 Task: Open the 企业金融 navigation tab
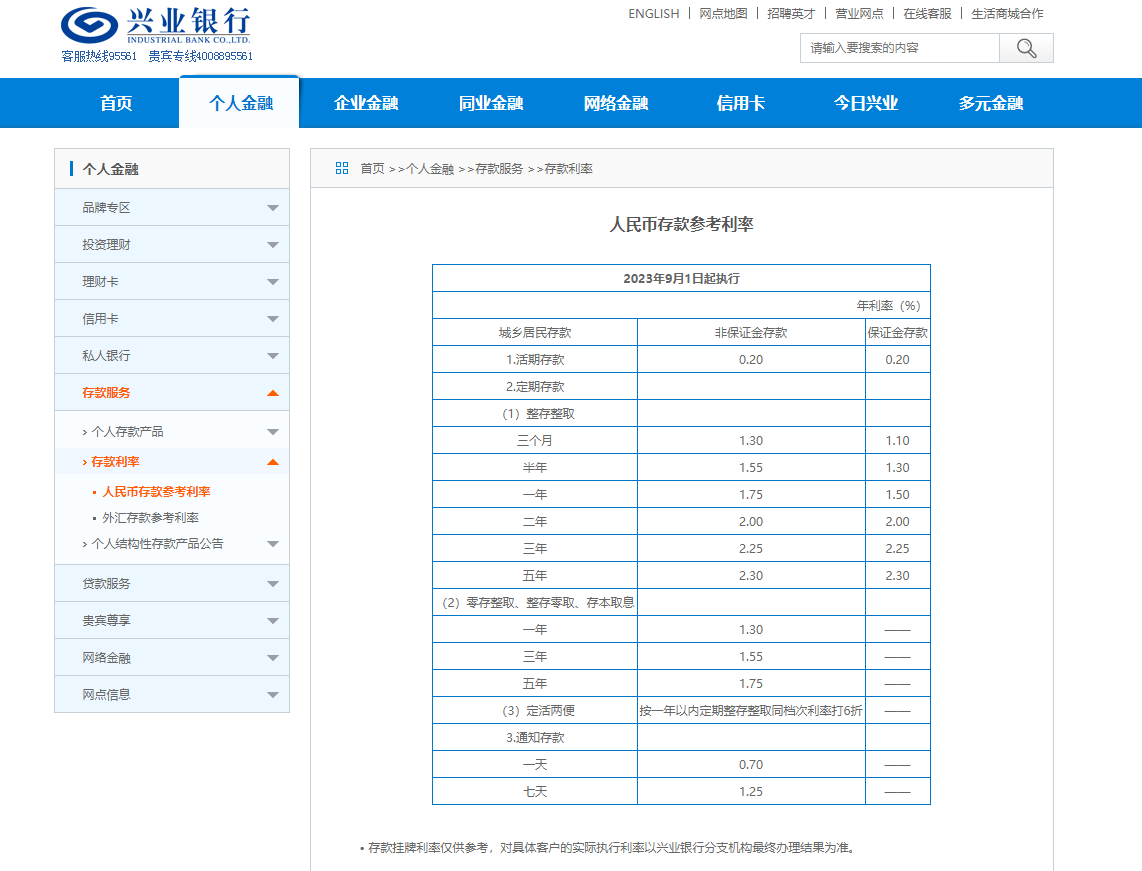tap(366, 103)
